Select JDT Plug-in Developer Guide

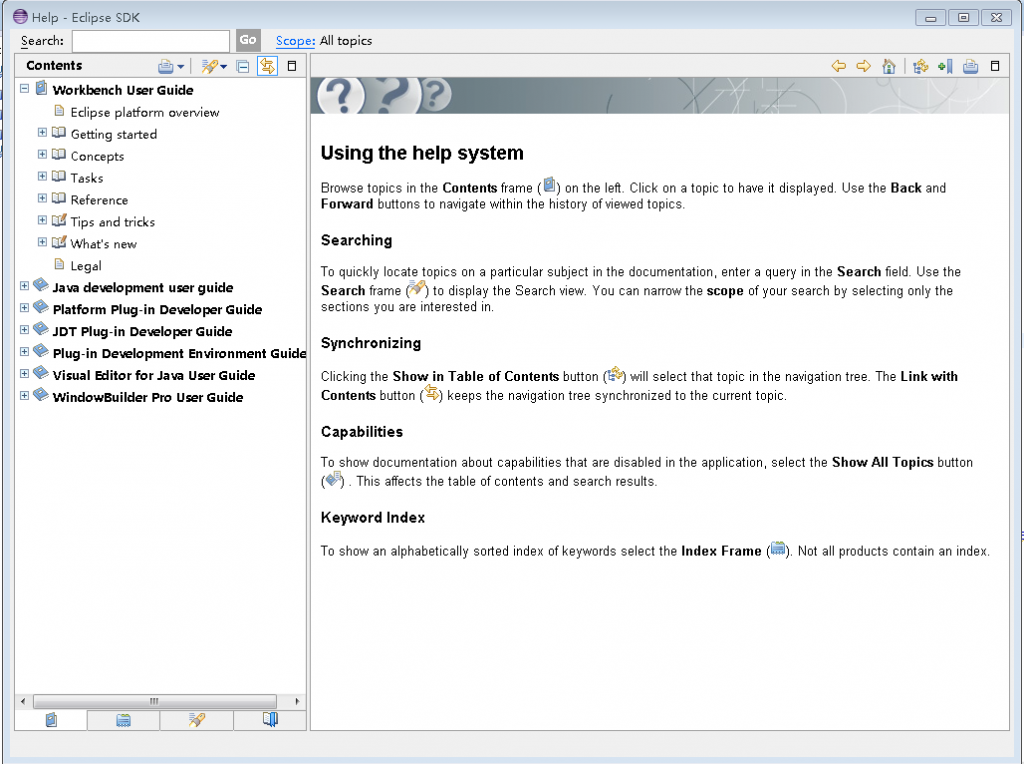tap(142, 332)
